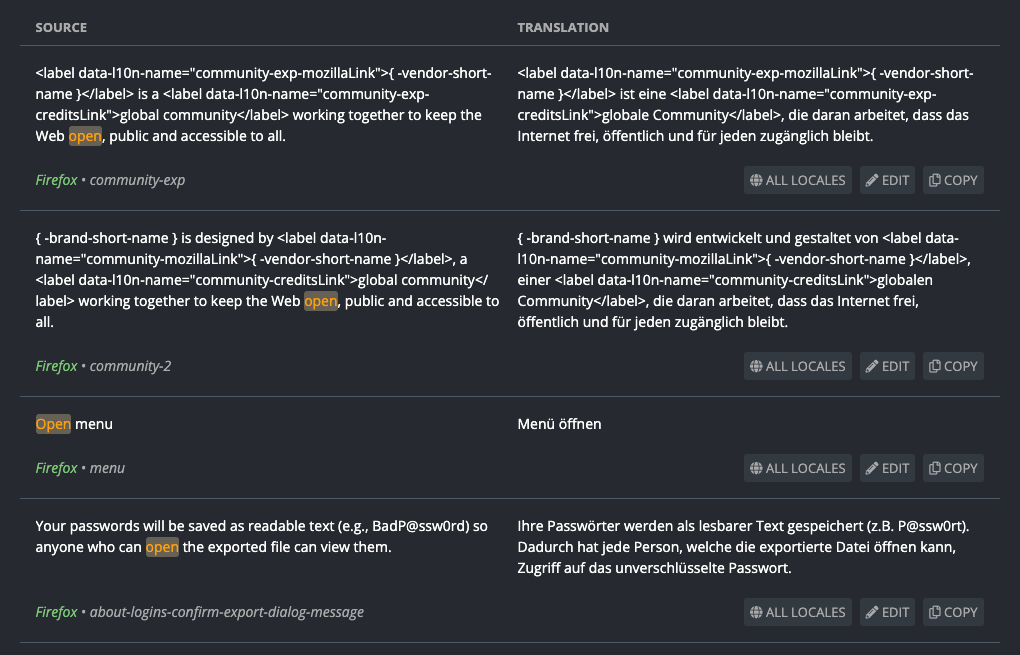1020x655 pixels.
Task: Edit the about-logins export dialog translation
Action: [887, 612]
